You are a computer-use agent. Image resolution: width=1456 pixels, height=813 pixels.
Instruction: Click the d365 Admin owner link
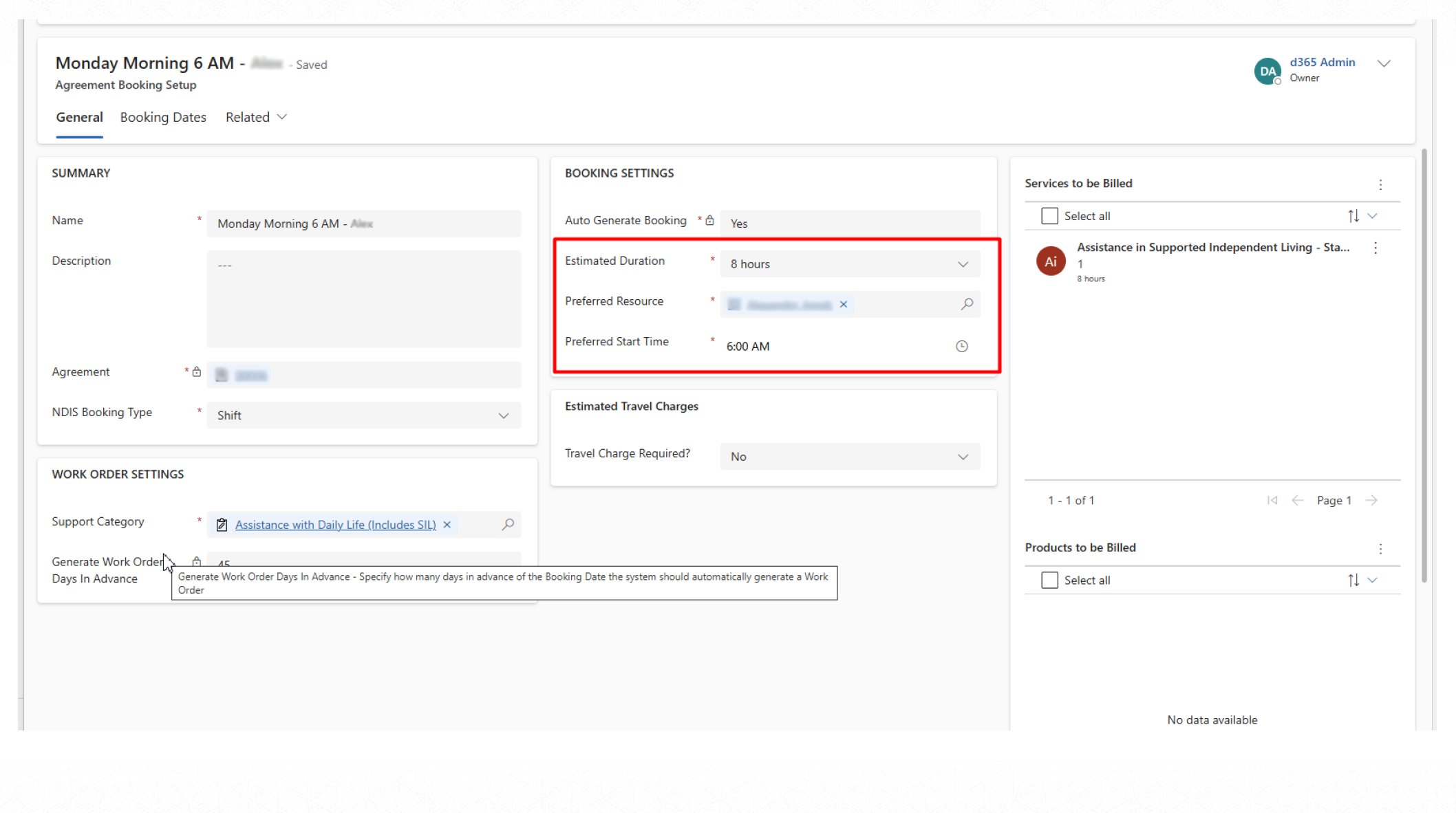1322,62
